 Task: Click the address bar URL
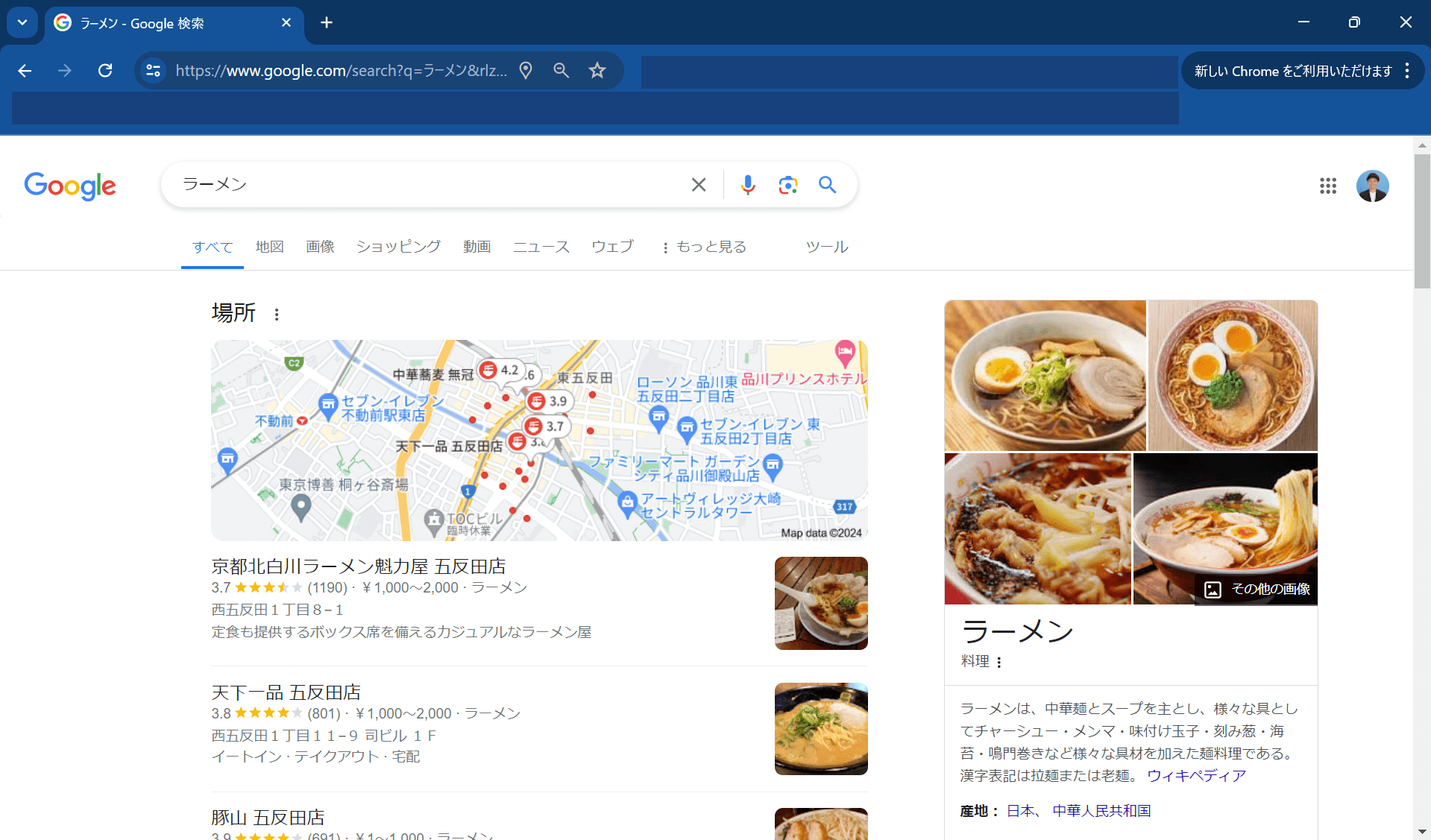tap(341, 71)
